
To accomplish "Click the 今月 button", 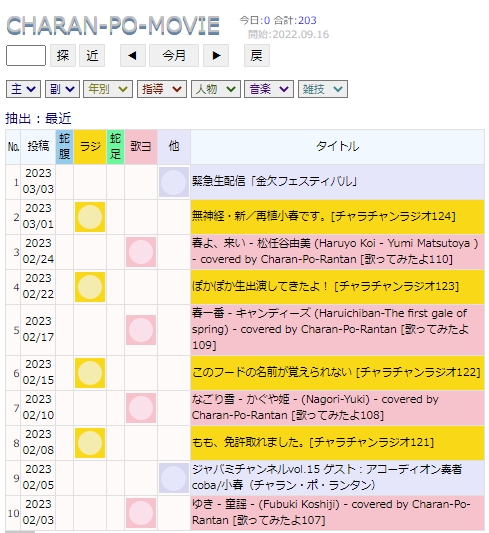I will point(174,55).
